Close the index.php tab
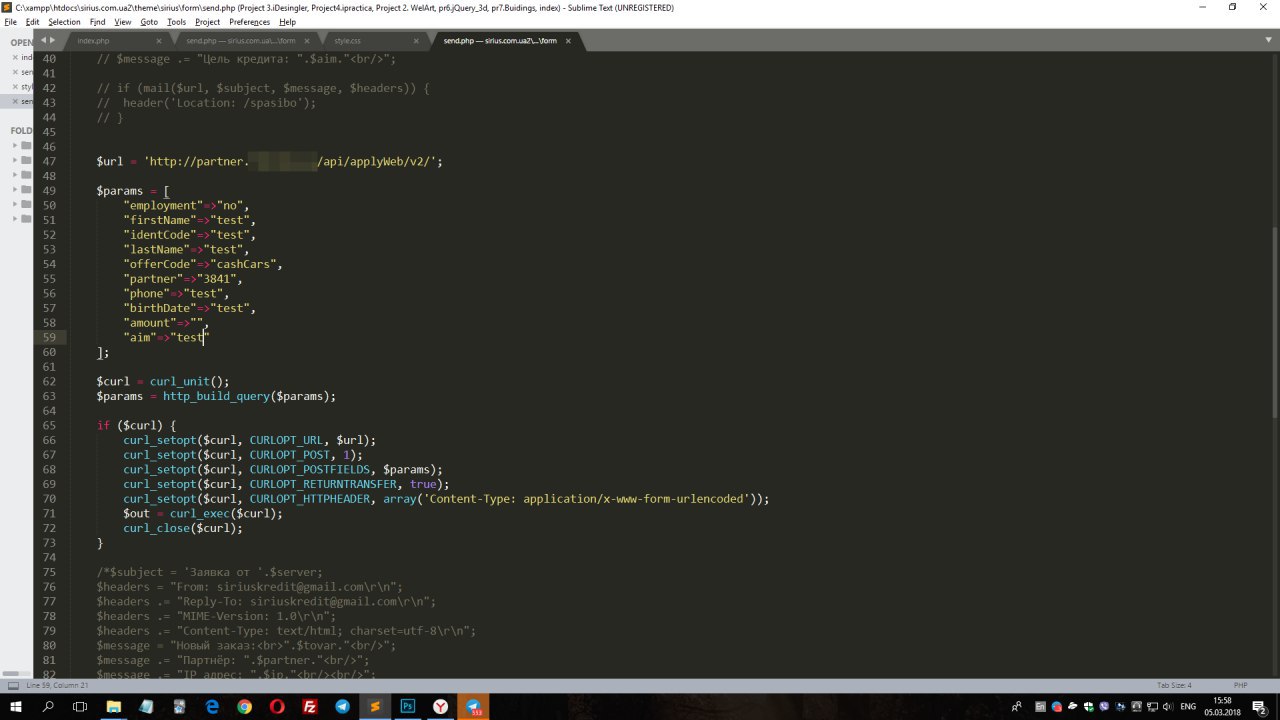Screen dimensions: 1280x720 [x=159, y=41]
